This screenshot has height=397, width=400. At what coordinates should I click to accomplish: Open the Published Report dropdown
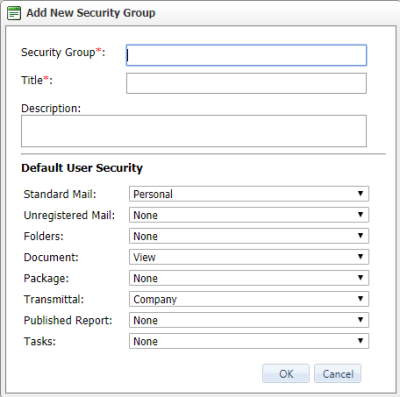(x=249, y=320)
